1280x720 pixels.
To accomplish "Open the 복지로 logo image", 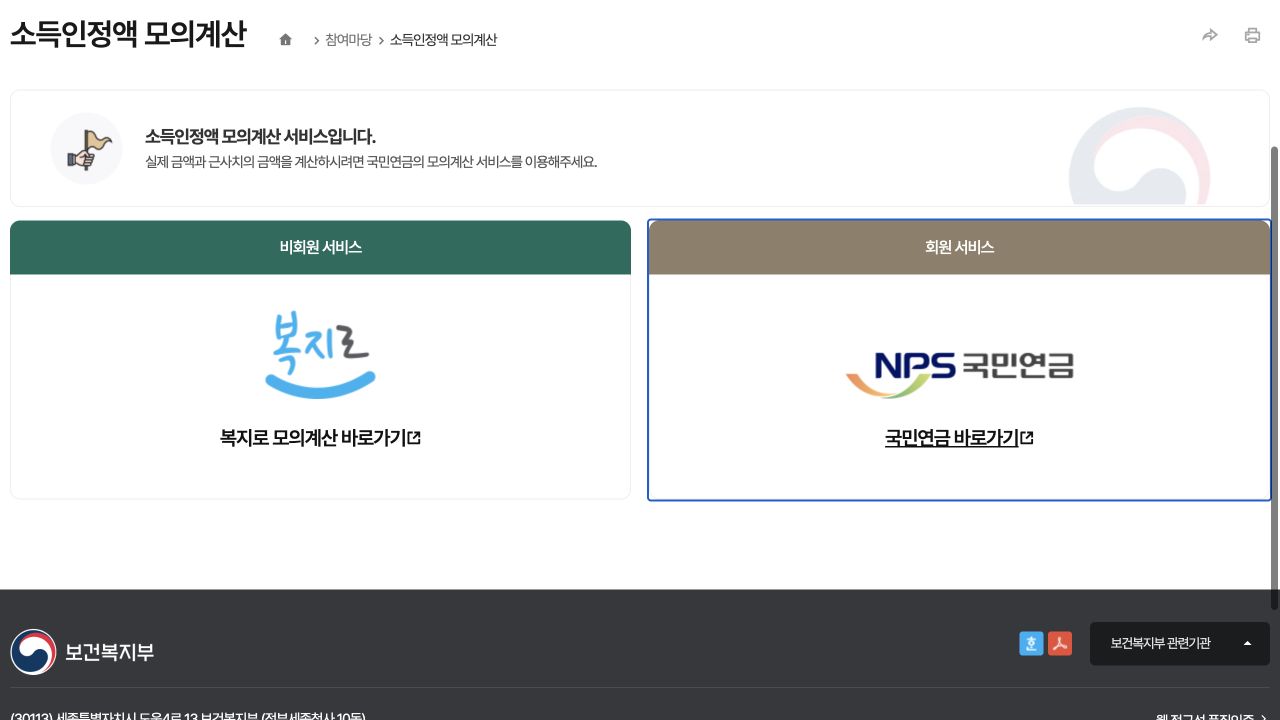I will 320,354.
